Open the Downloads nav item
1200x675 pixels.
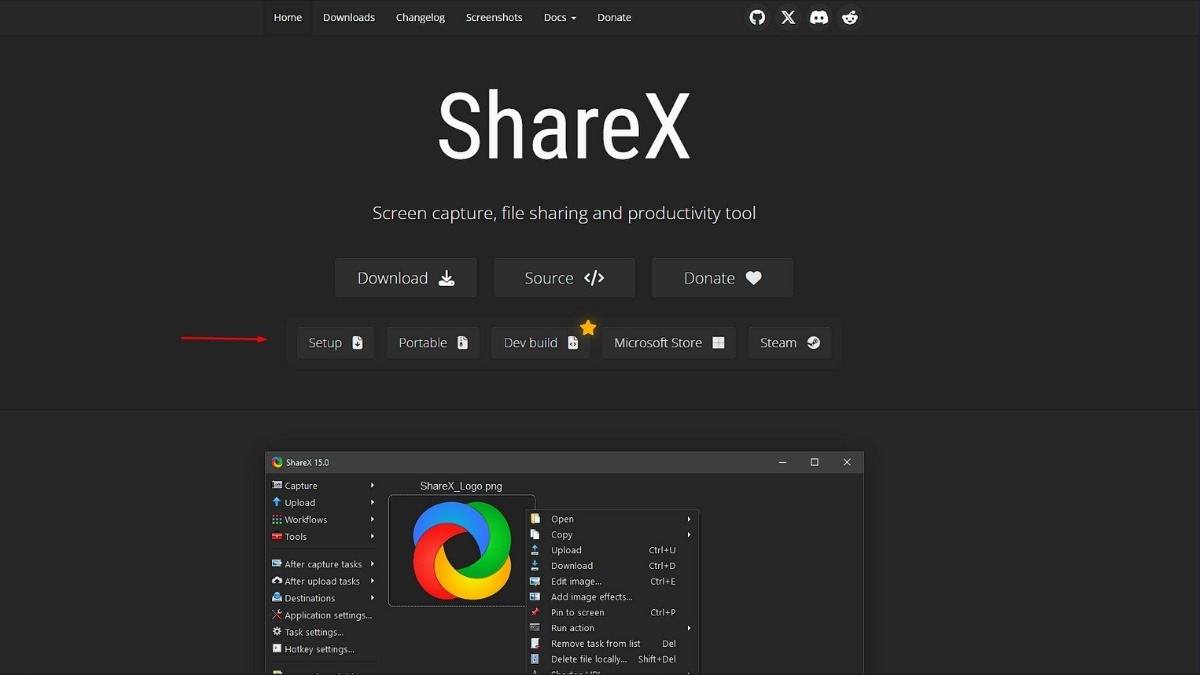(x=349, y=17)
